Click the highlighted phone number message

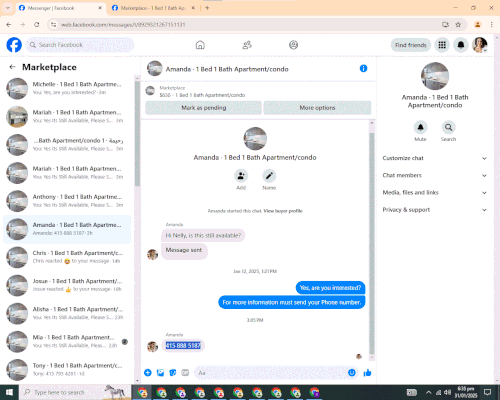183,346
